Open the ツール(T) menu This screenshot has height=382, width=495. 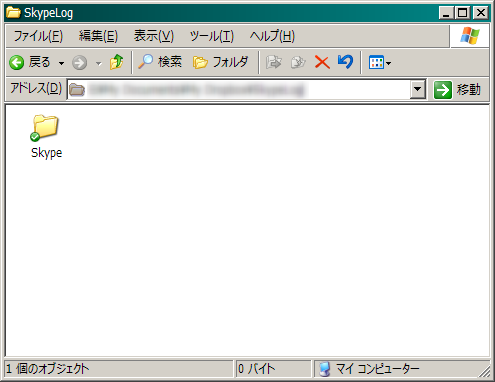tap(212, 36)
